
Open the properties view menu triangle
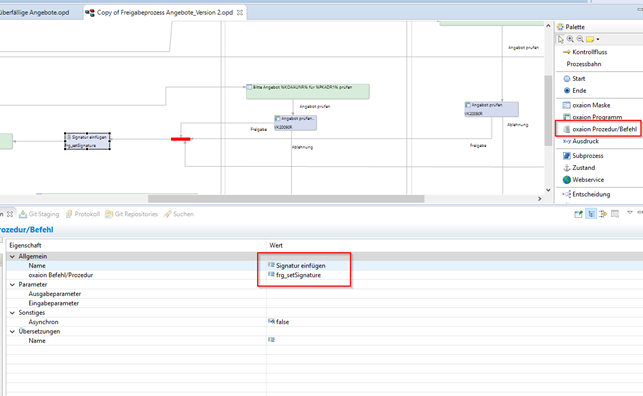[629, 212]
